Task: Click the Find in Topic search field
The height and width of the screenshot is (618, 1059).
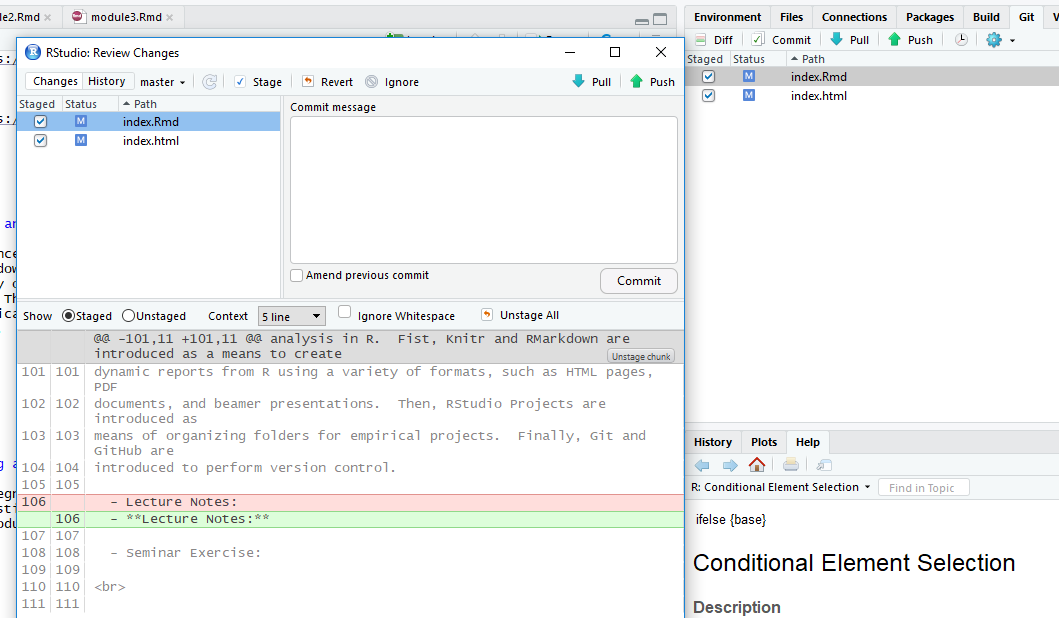Action: 923,488
